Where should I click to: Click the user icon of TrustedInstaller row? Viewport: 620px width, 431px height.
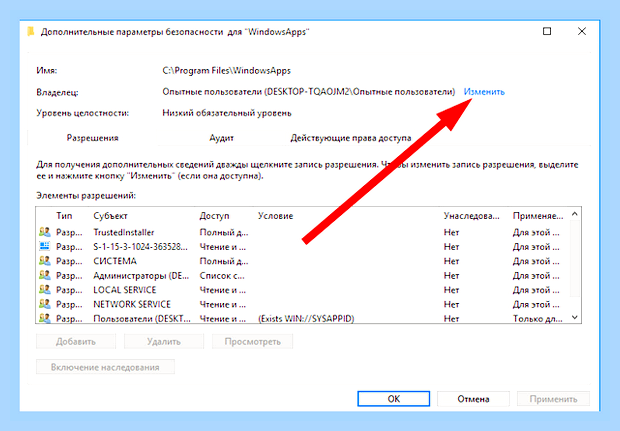45,232
